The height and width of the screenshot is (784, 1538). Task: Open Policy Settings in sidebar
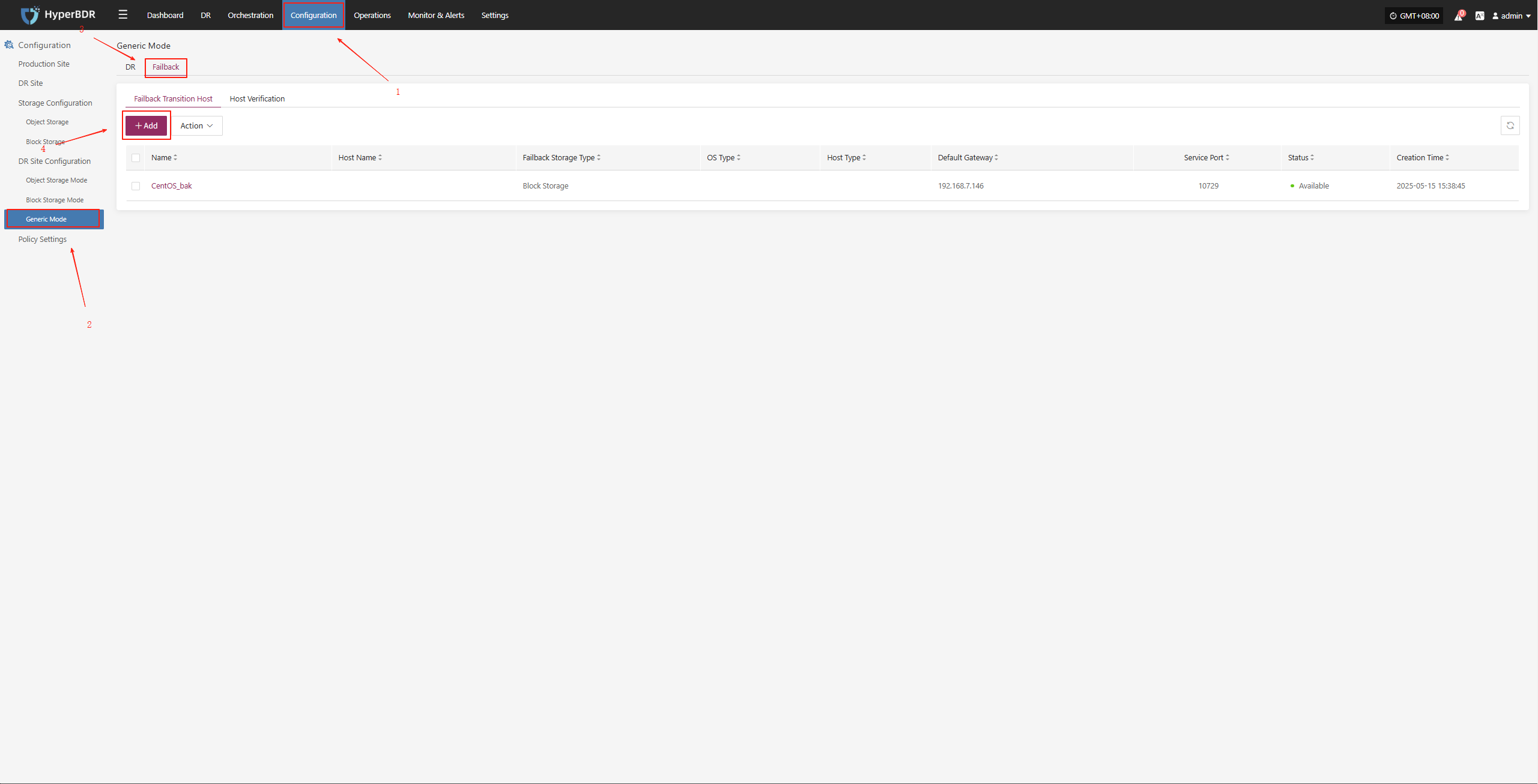click(43, 240)
